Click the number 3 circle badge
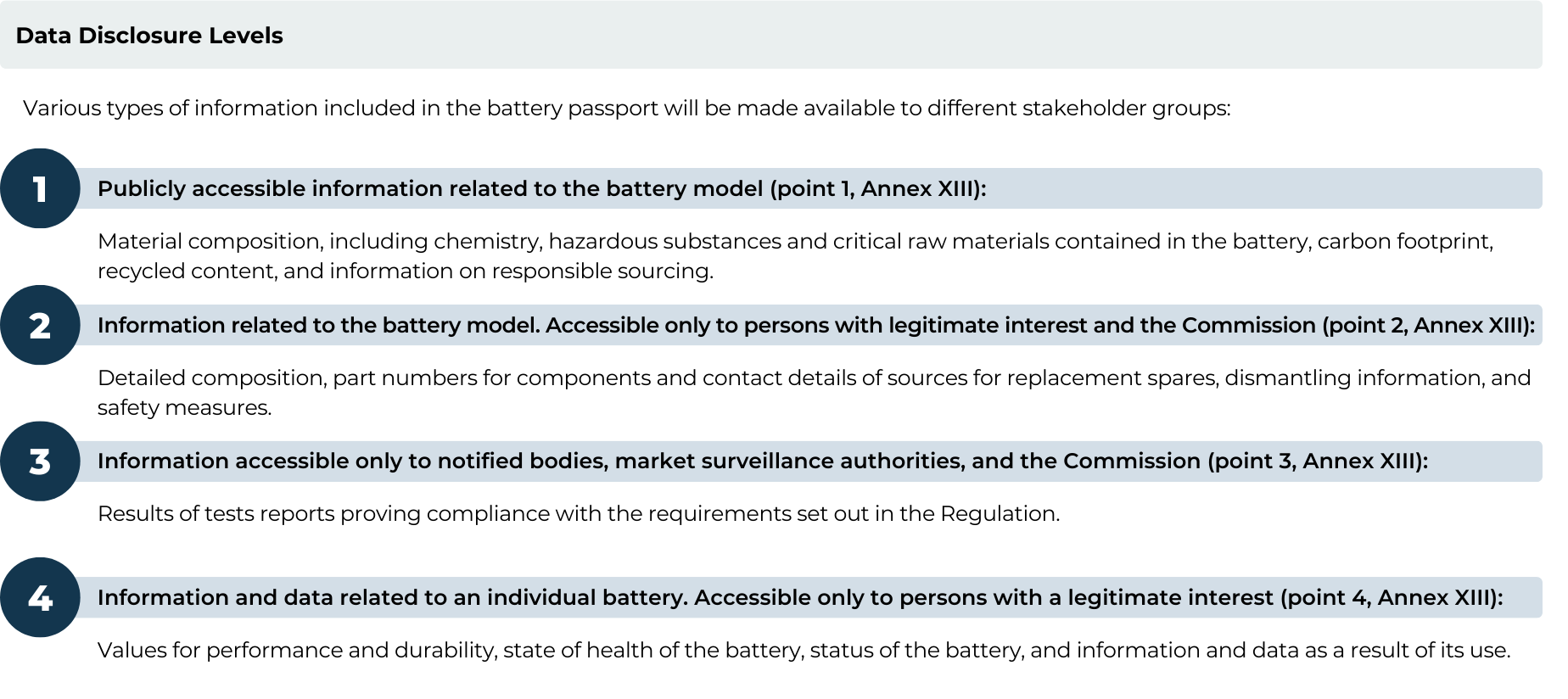Image resolution: width=1568 pixels, height=699 pixels. click(x=40, y=461)
